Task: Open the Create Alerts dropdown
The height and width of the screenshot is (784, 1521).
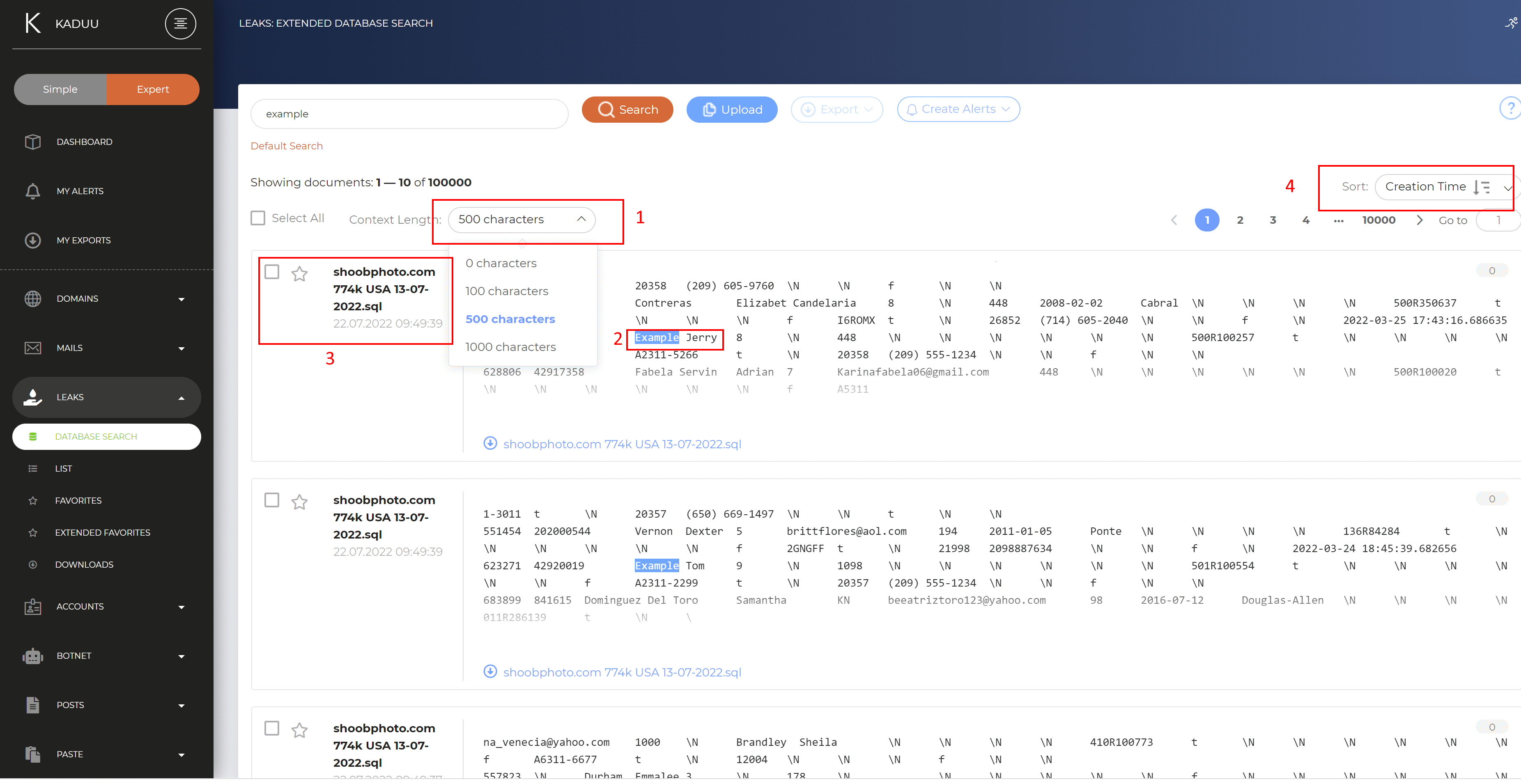Action: coord(958,109)
